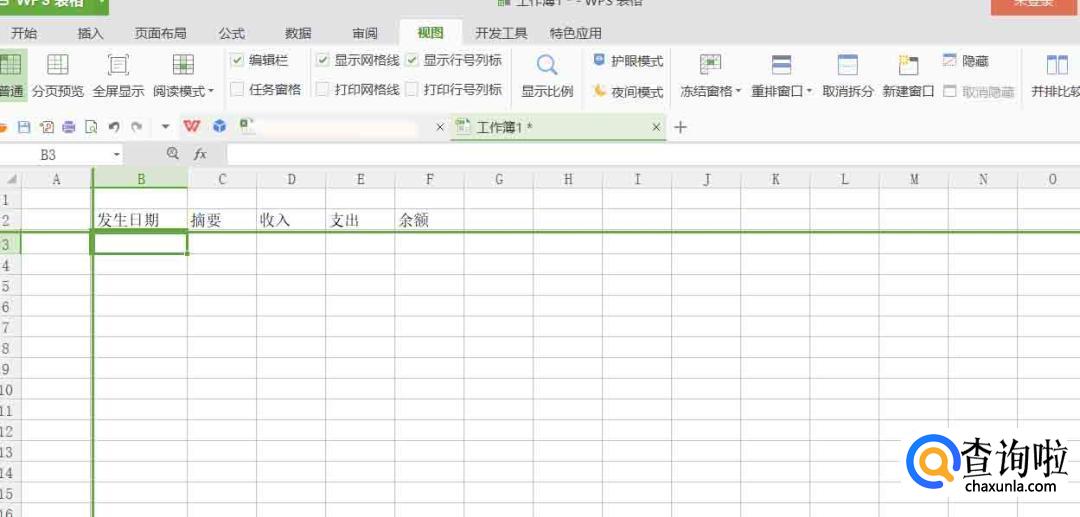Open the 特色应用 ribbon tab
Image resolution: width=1080 pixels, height=517 pixels.
click(x=576, y=33)
